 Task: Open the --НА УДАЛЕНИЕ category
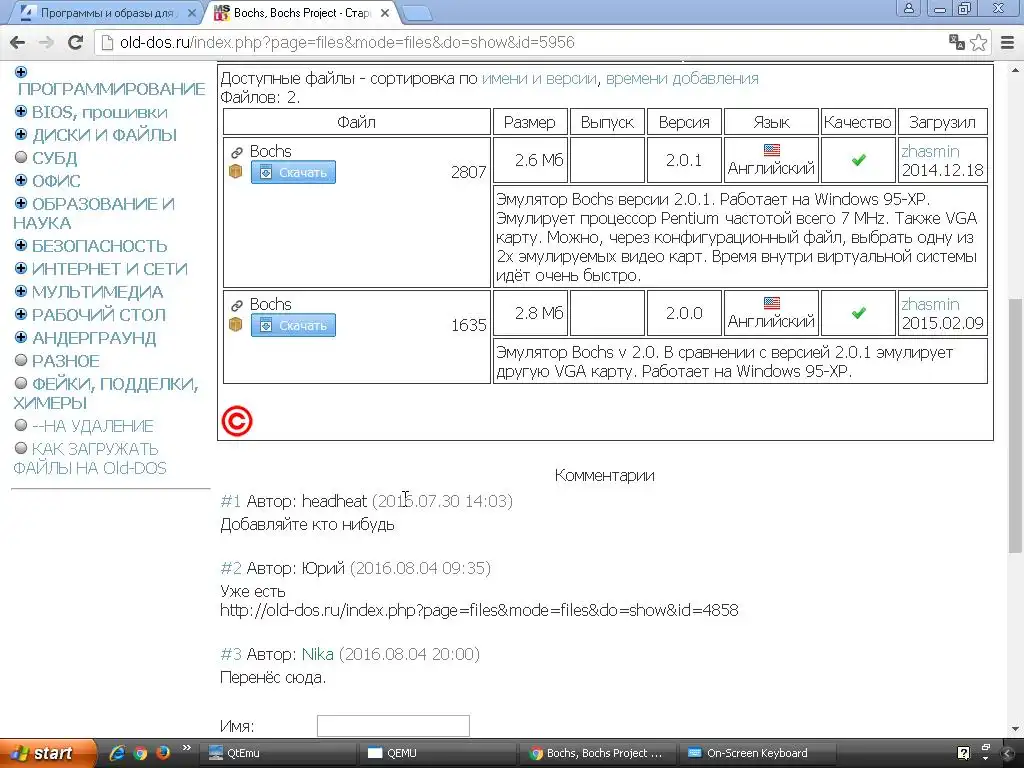point(93,426)
